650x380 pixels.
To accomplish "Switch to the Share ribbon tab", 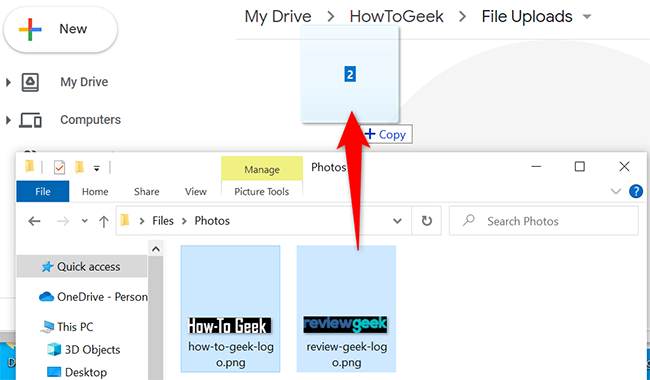I will 146,192.
